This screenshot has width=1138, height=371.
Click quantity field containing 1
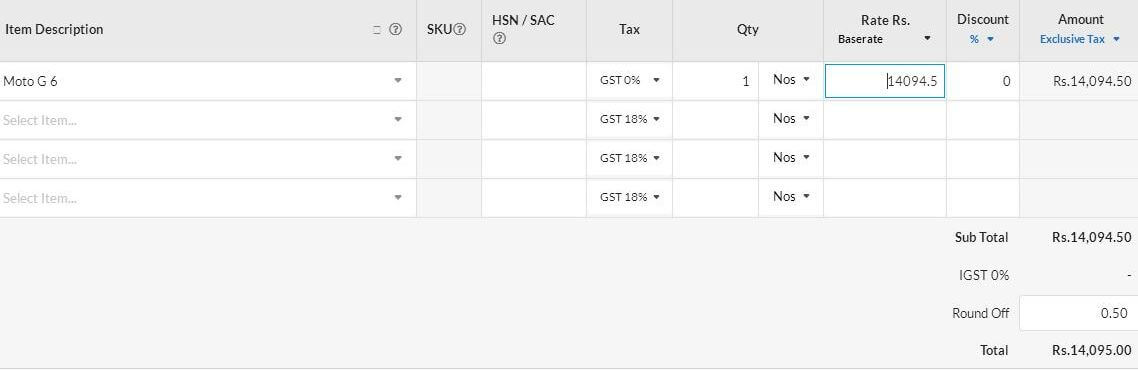pos(716,81)
